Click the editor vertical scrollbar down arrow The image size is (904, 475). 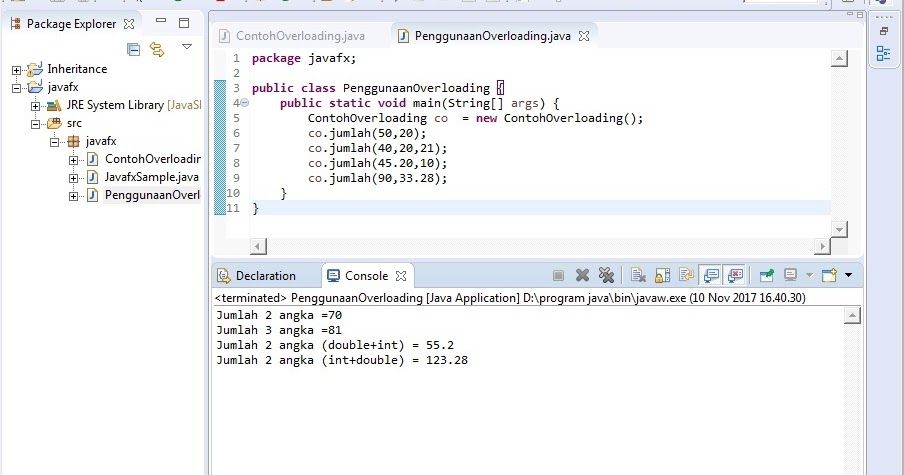tap(839, 229)
